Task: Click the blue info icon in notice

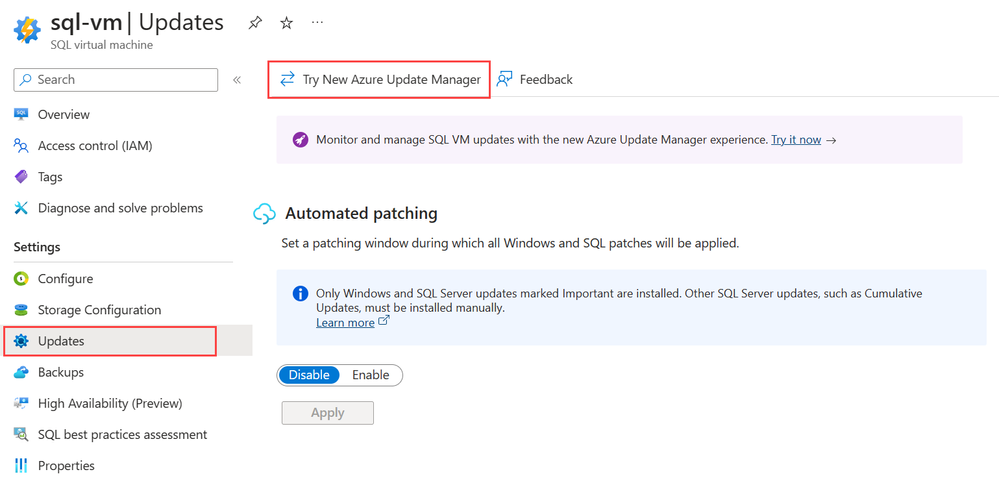Action: [300, 294]
